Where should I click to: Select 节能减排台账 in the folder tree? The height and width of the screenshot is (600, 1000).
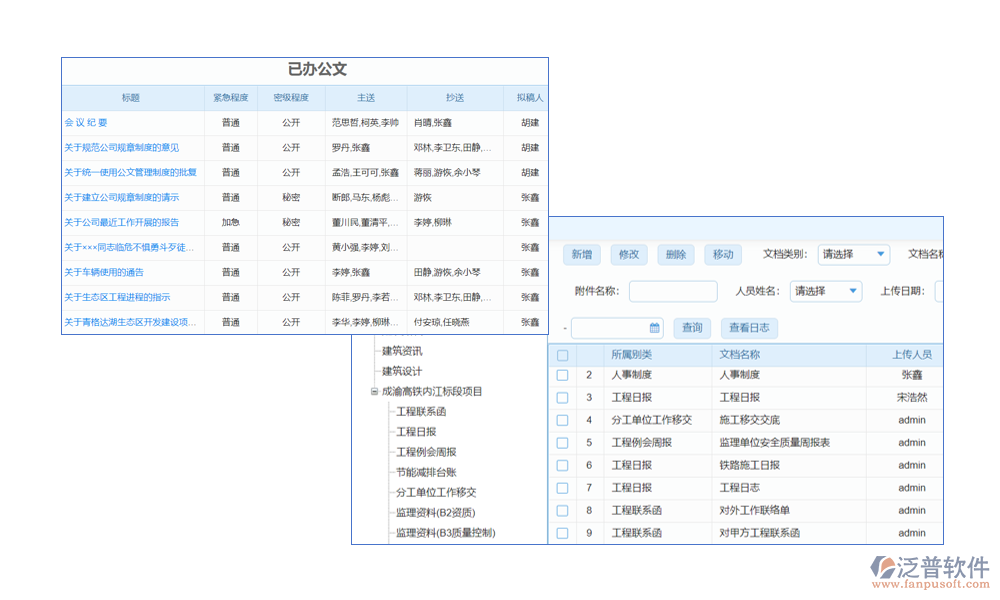426,472
